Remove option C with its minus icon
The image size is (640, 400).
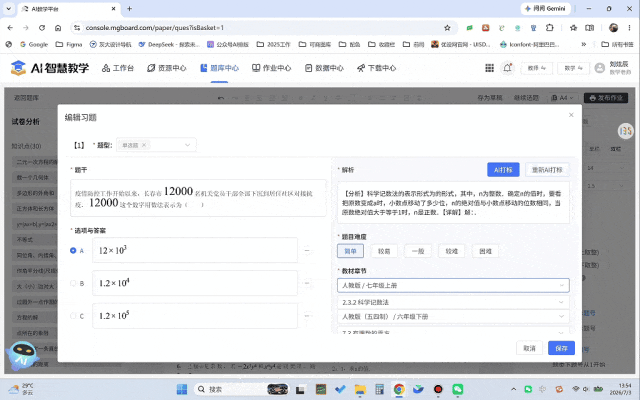pos(308,316)
